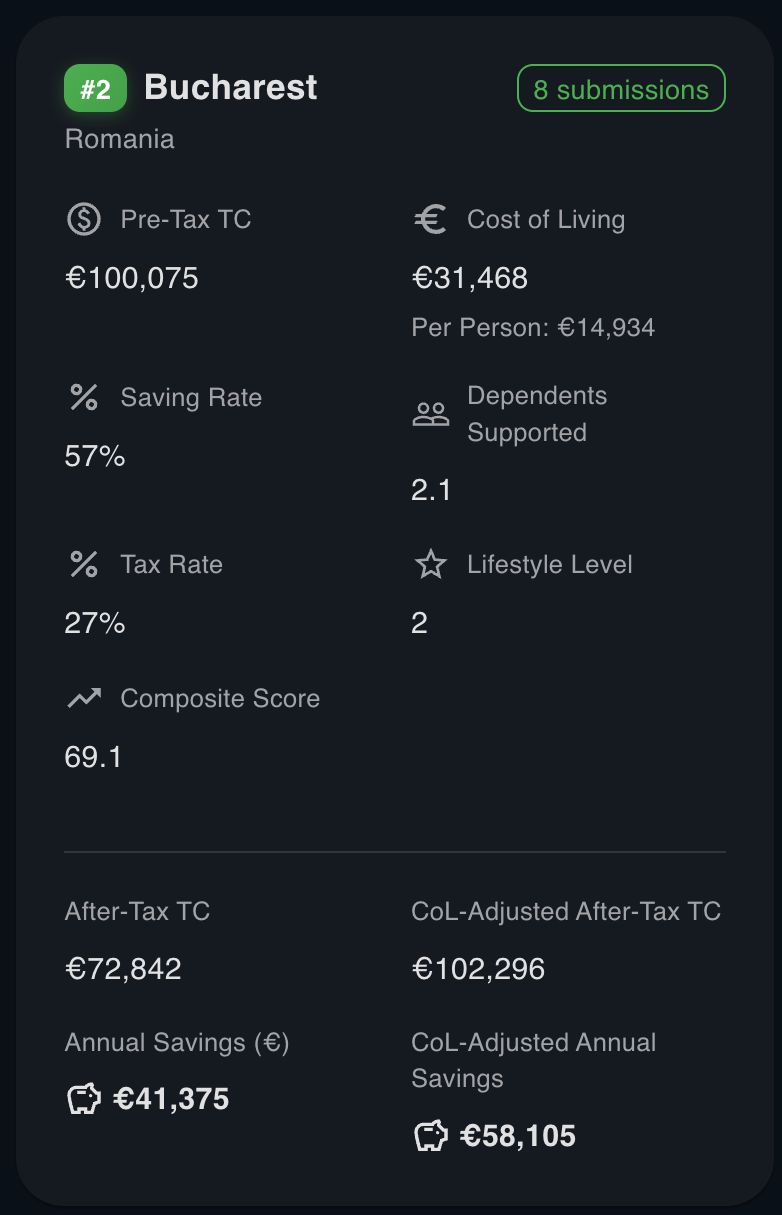Viewport: 782px width, 1215px height.
Task: Click the percent icon beside Tax Rate
Action: (x=84, y=564)
